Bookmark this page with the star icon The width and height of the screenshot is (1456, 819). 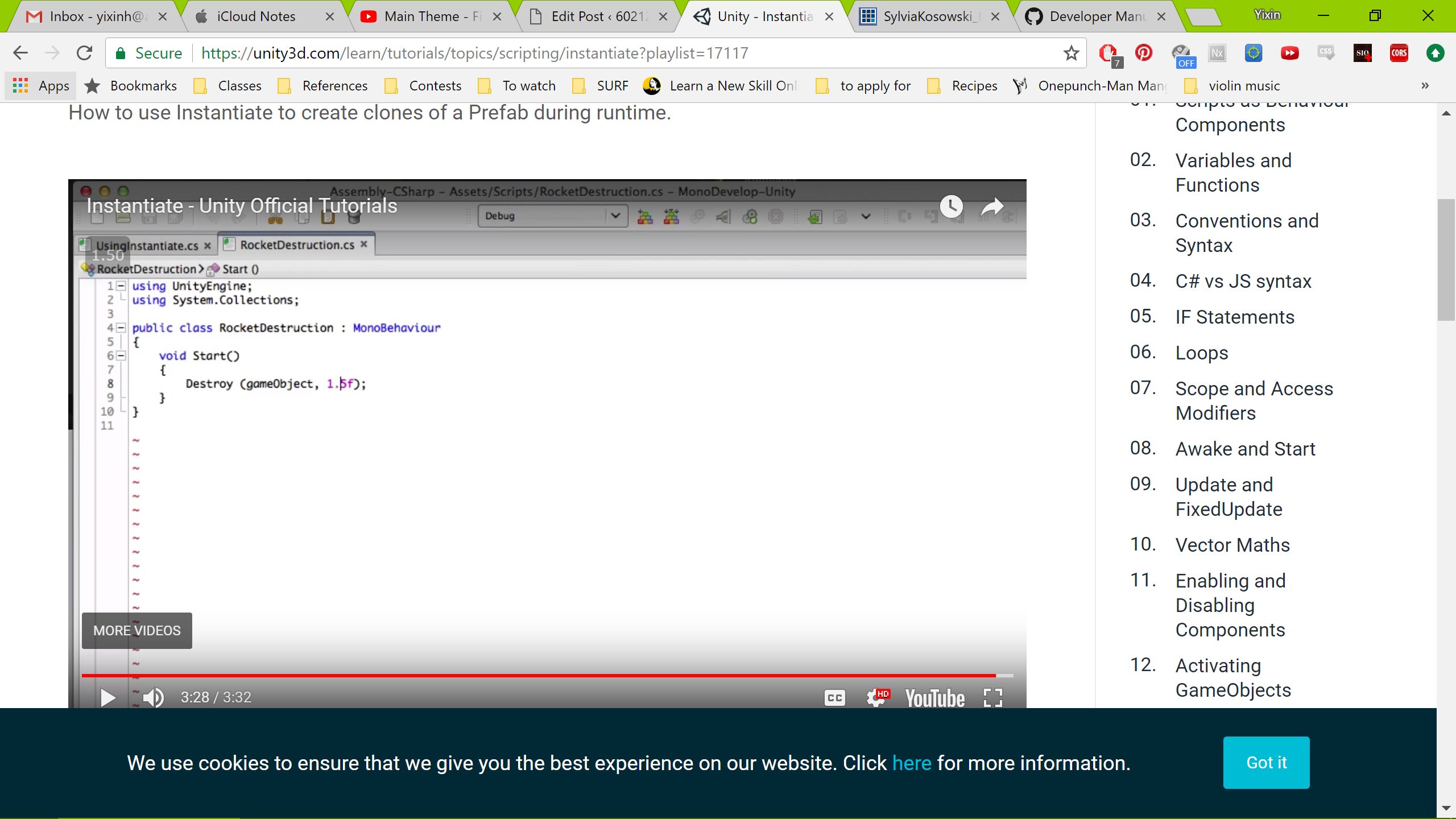1071,53
